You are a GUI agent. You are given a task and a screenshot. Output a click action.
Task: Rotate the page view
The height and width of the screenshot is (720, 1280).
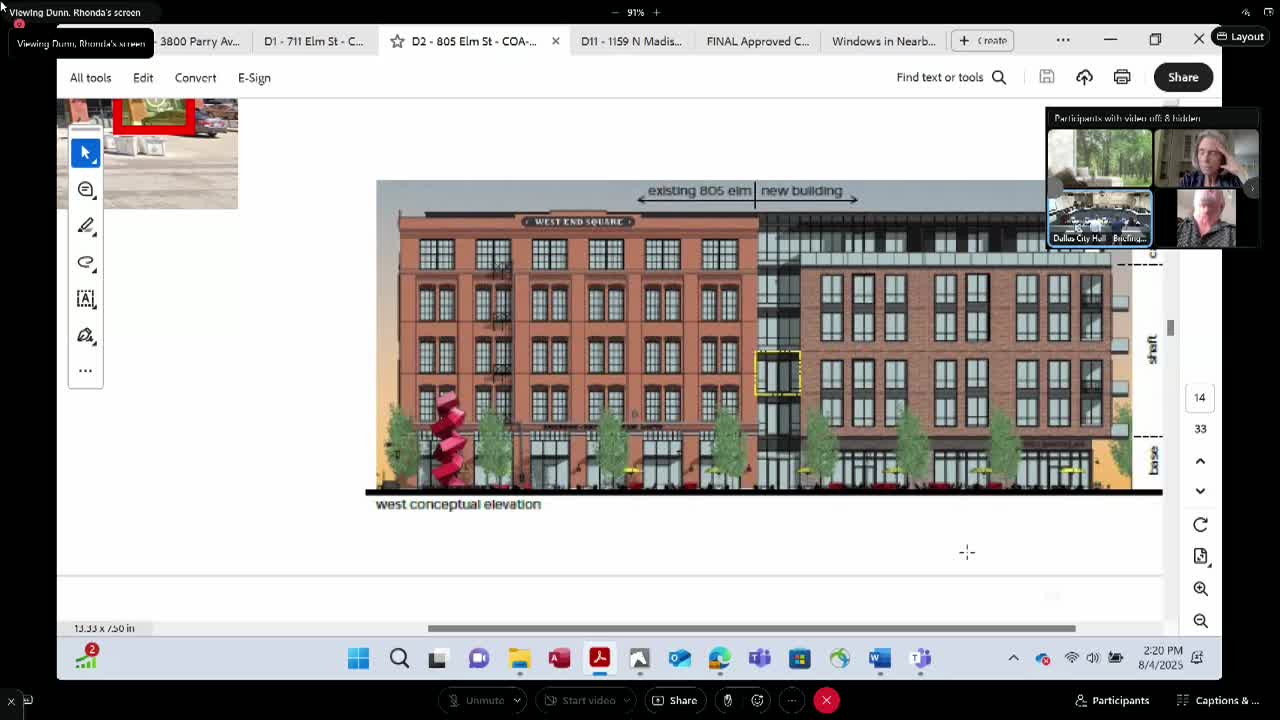coord(1200,524)
